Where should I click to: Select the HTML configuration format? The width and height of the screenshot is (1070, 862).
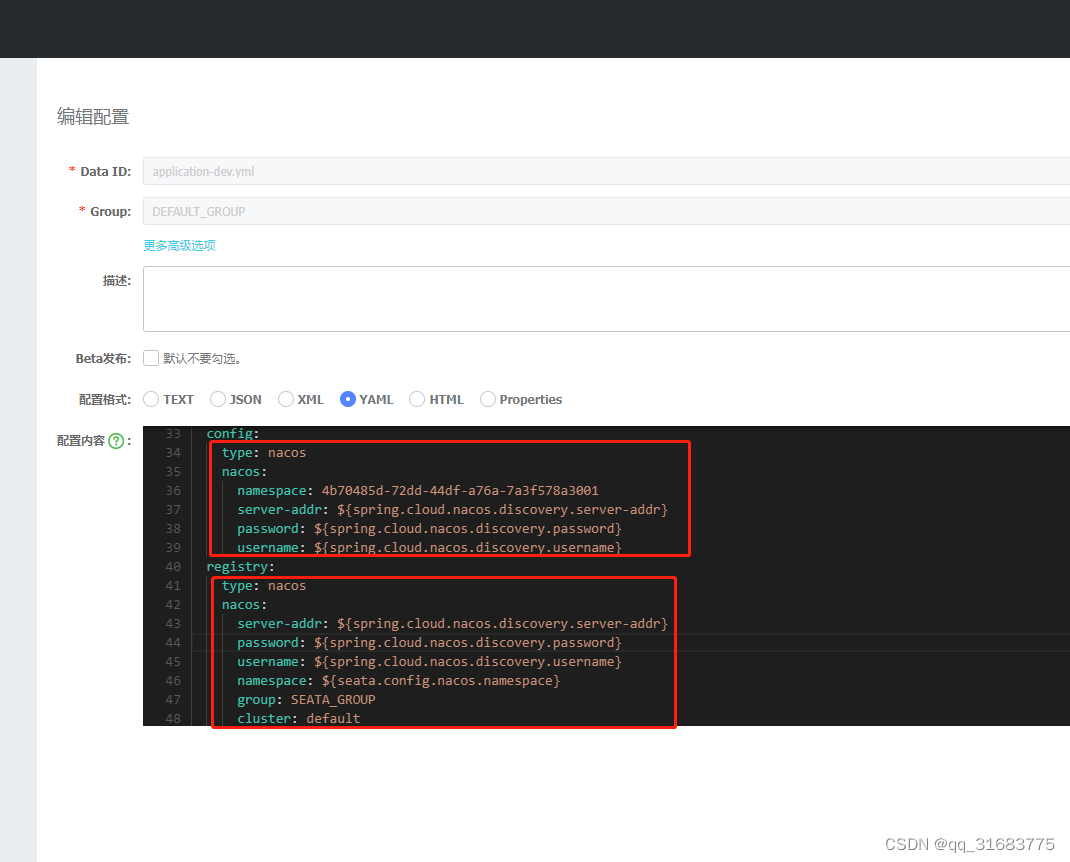tap(416, 399)
